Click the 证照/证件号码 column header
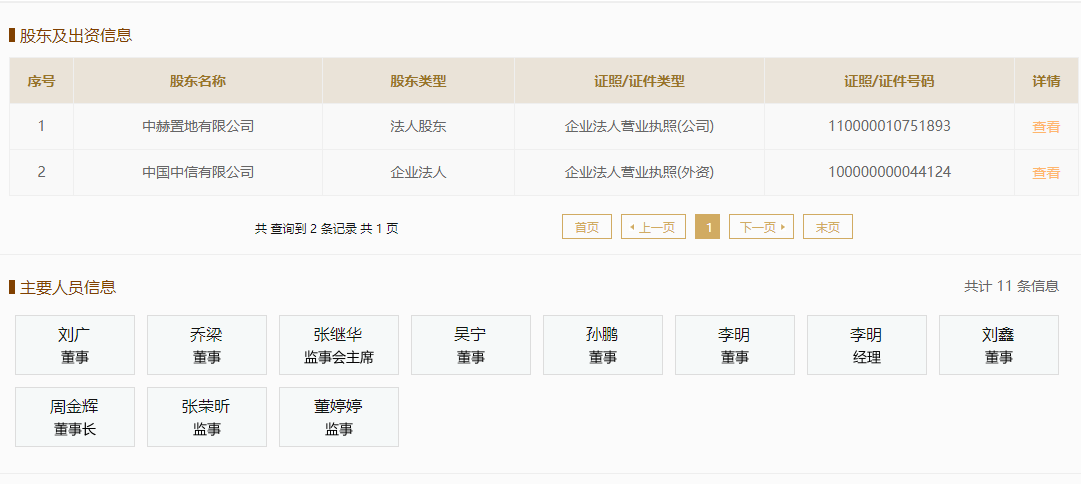The width and height of the screenshot is (1081, 484). (x=889, y=81)
